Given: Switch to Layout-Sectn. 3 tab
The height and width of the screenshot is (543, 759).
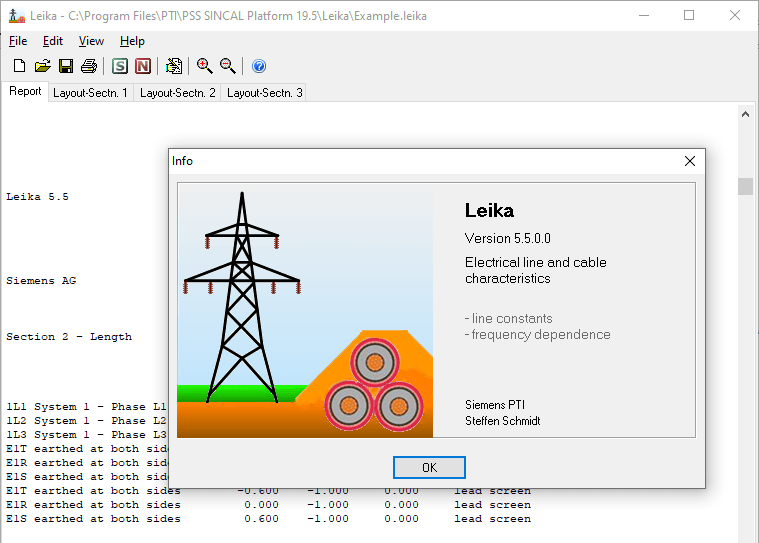Looking at the screenshot, I should point(264,93).
